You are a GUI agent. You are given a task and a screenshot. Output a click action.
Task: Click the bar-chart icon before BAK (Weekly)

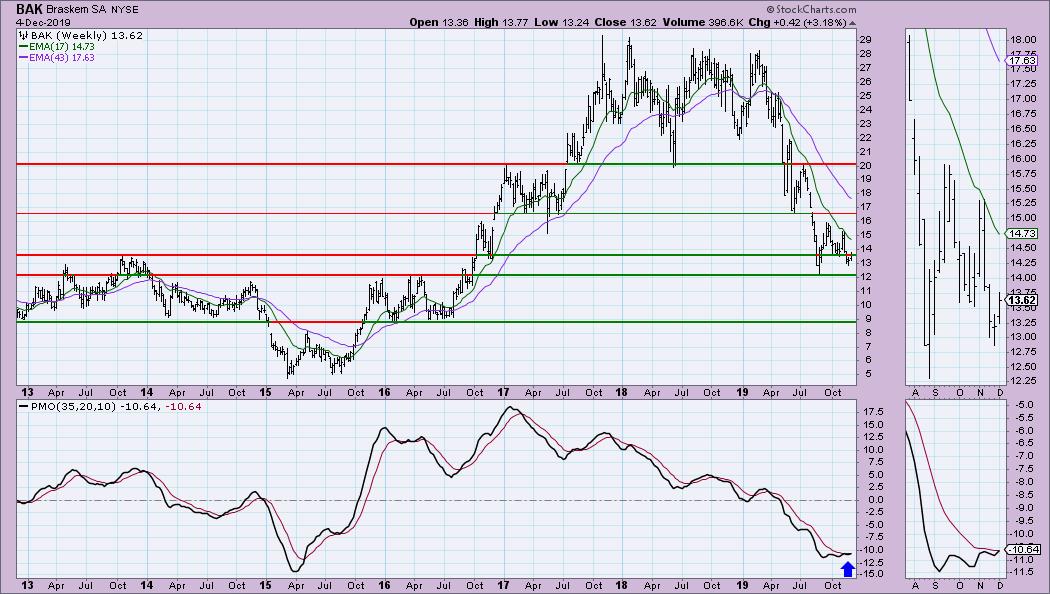(x=23, y=35)
